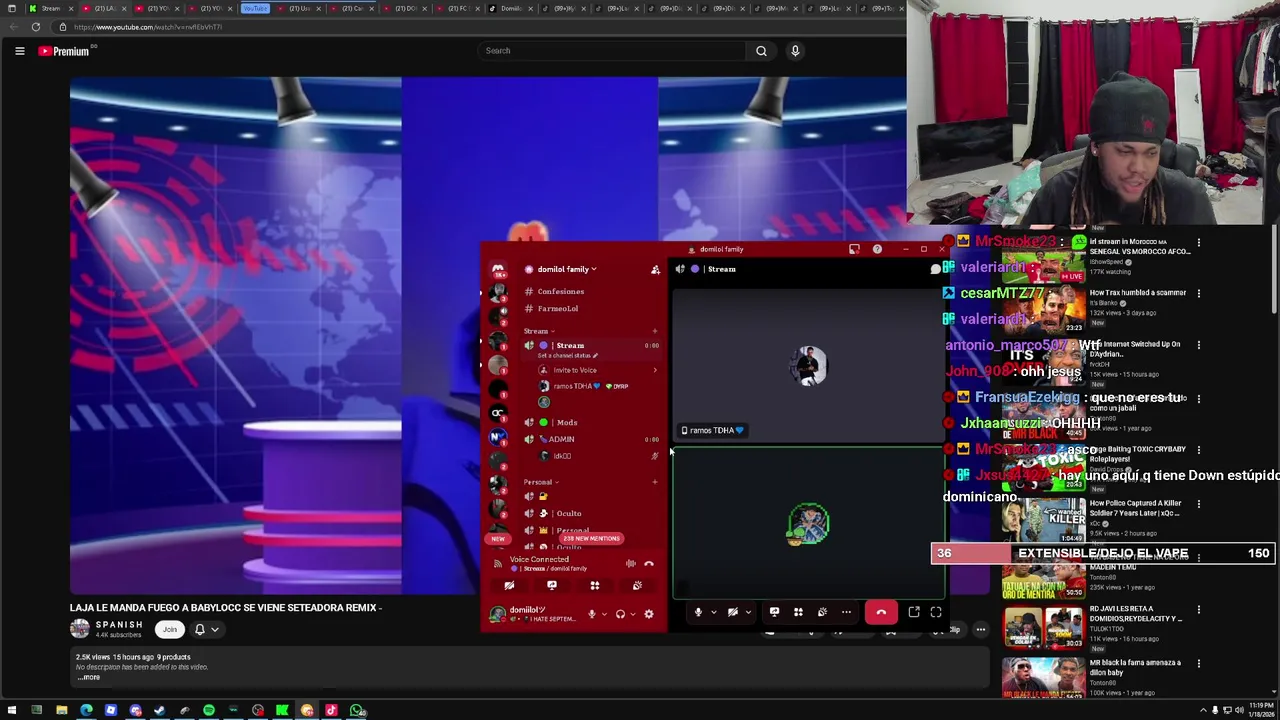
Task: Open Spotify from the Windows taskbar
Action: coord(209,711)
